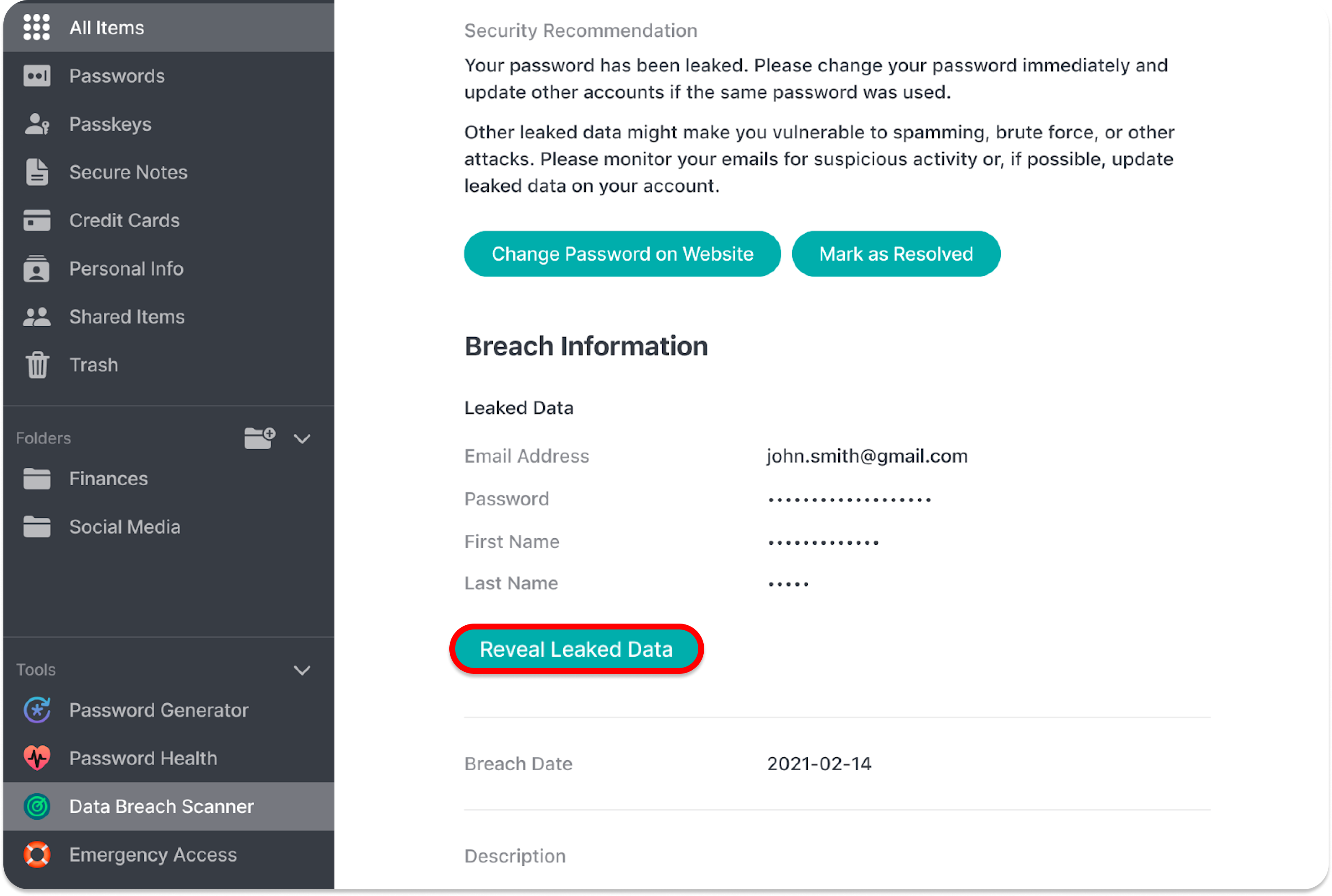Viewport: 1332px width, 896px height.
Task: Click Change Password on Website button
Action: click(622, 254)
